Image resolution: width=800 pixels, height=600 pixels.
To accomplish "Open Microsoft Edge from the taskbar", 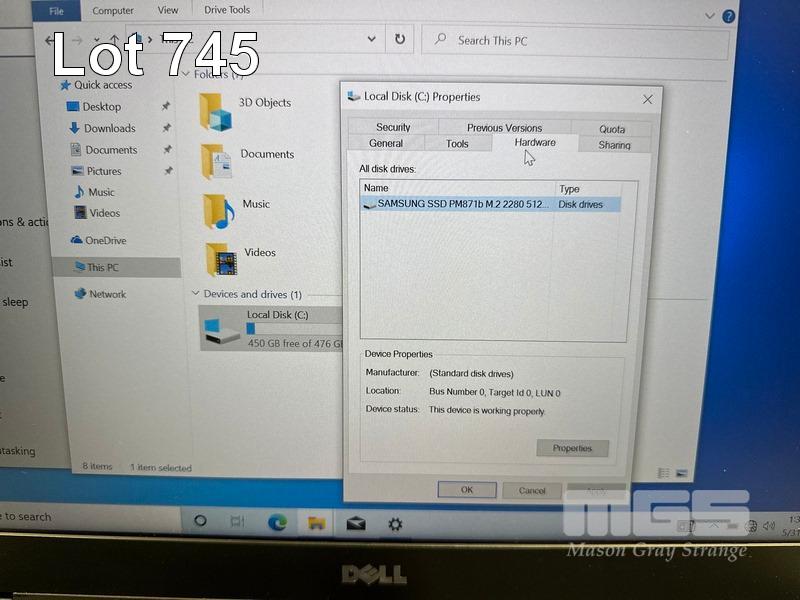I will click(x=277, y=522).
